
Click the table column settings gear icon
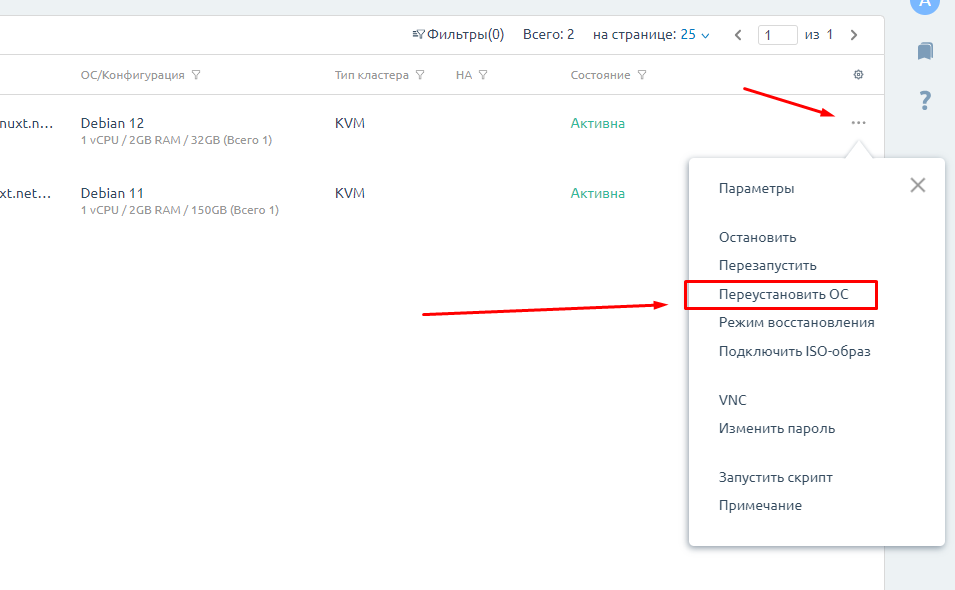pyautogui.click(x=858, y=75)
